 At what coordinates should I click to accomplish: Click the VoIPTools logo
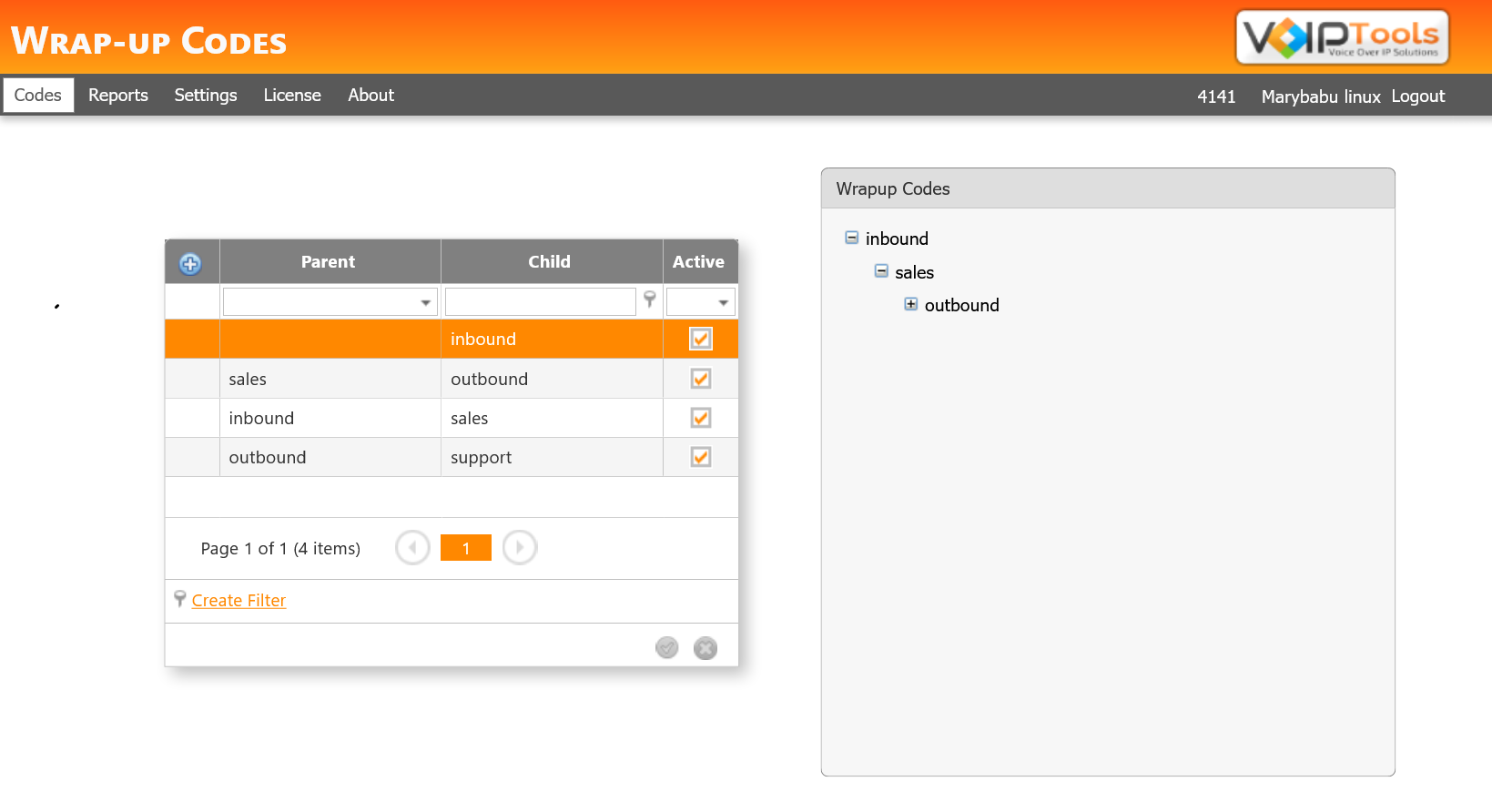tap(1341, 38)
